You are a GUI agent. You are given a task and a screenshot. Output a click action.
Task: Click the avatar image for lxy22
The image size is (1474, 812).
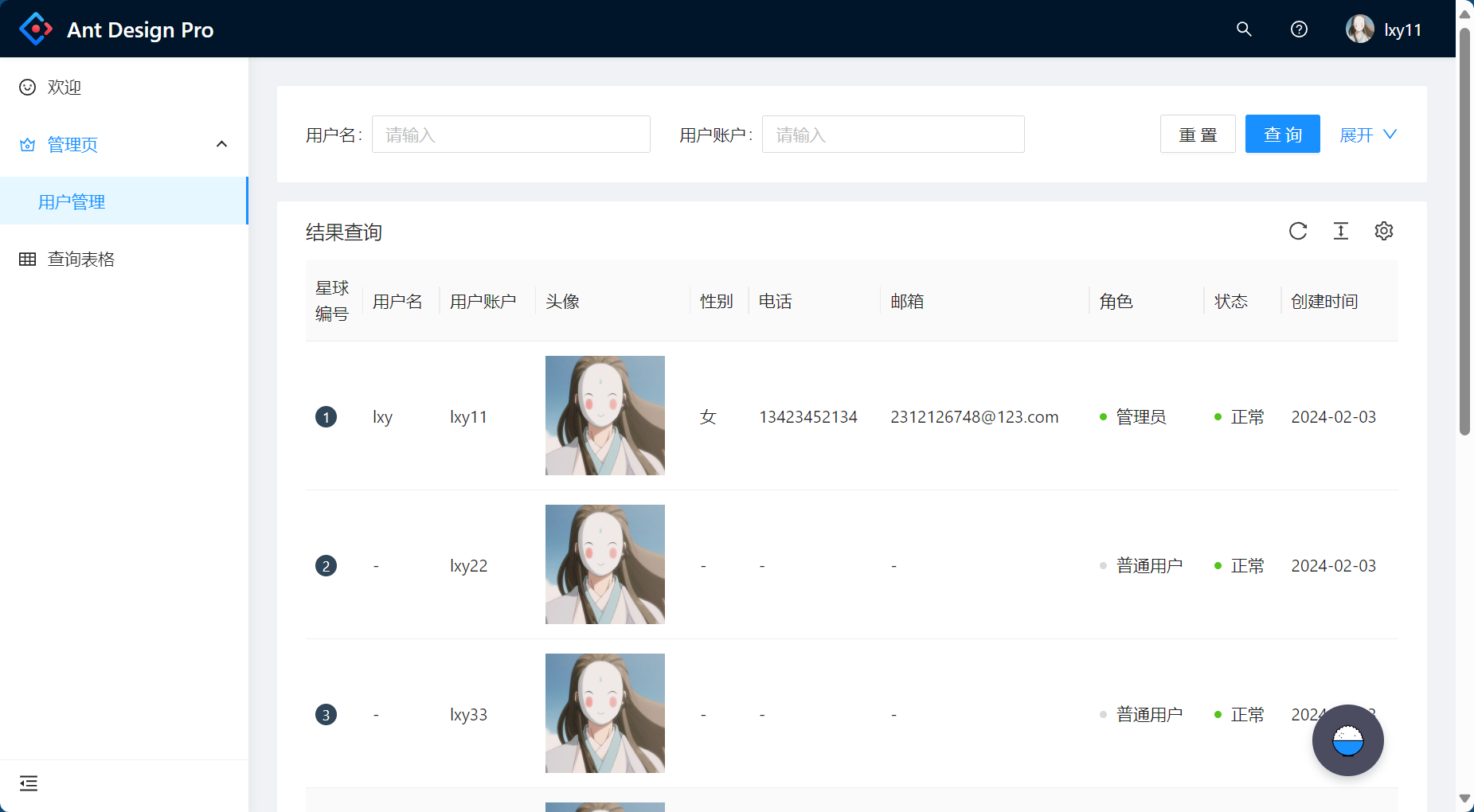pyautogui.click(x=605, y=564)
